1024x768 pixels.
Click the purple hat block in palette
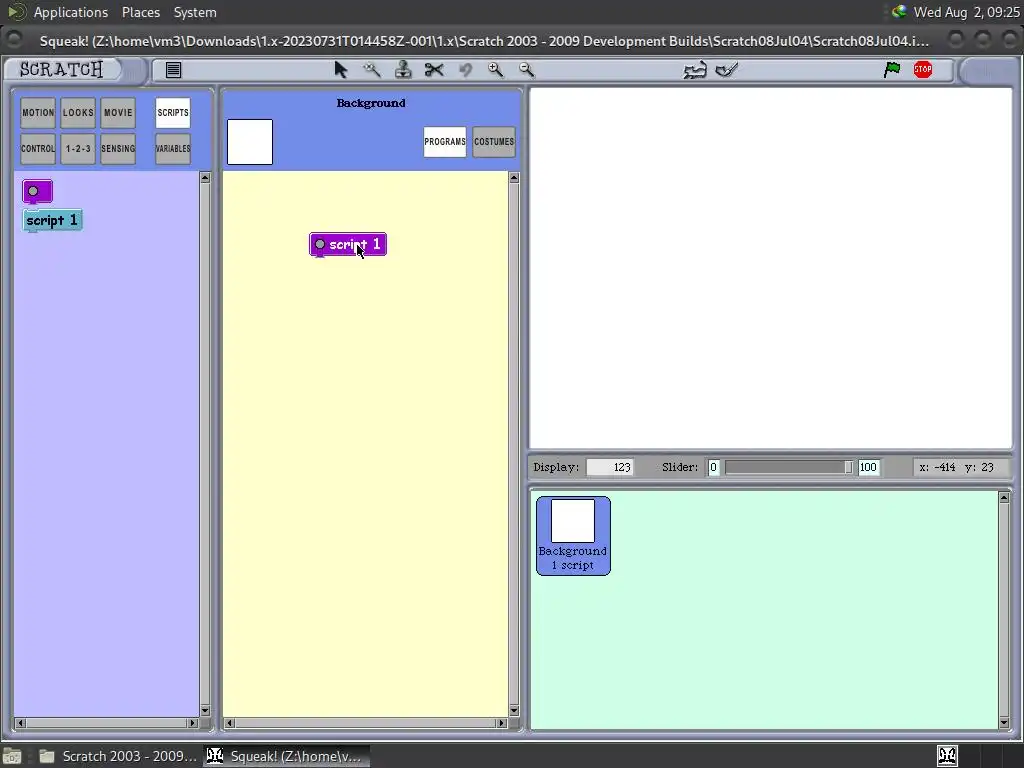click(x=37, y=191)
